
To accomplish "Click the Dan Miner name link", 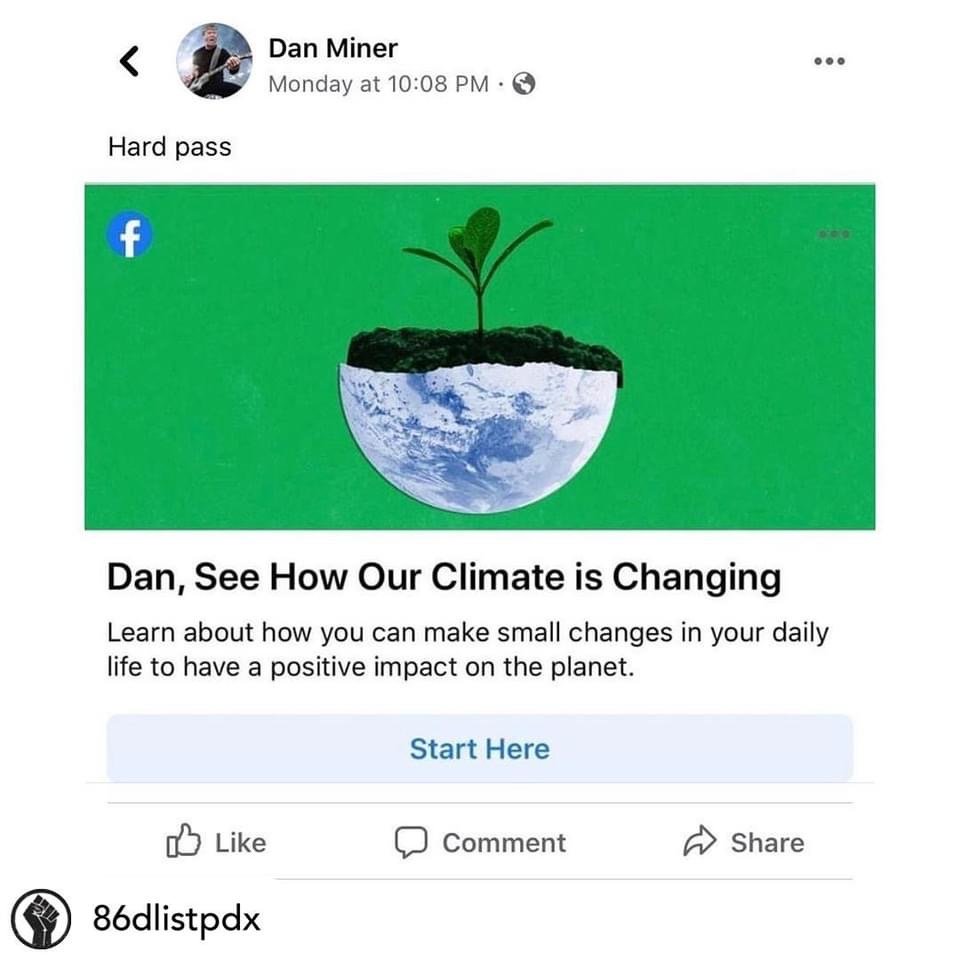I will (333, 48).
